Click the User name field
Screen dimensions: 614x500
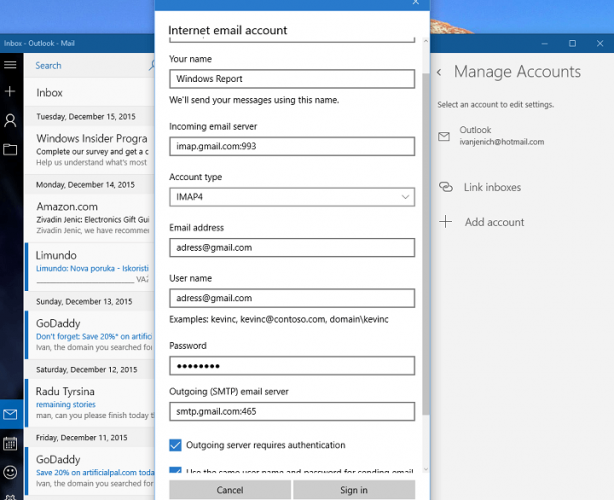click(292, 298)
